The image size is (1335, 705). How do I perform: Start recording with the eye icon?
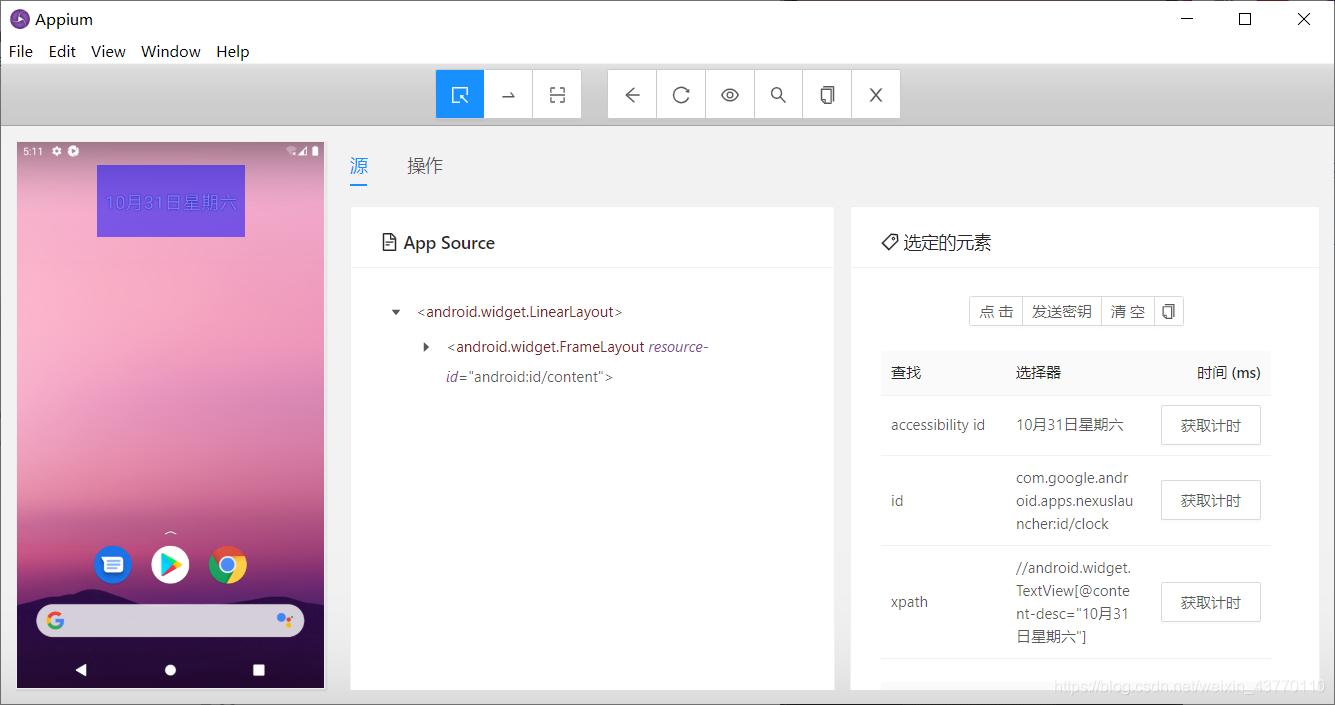pyautogui.click(x=730, y=95)
